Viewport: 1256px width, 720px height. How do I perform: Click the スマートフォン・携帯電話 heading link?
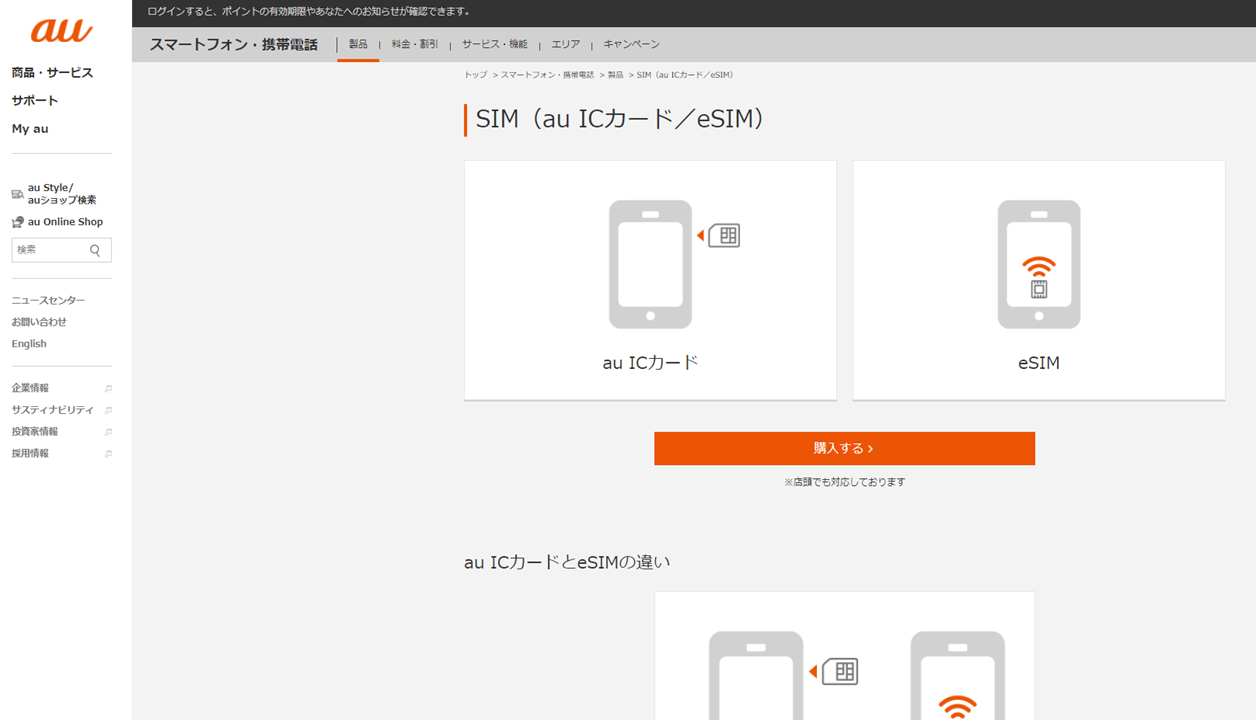tap(234, 44)
